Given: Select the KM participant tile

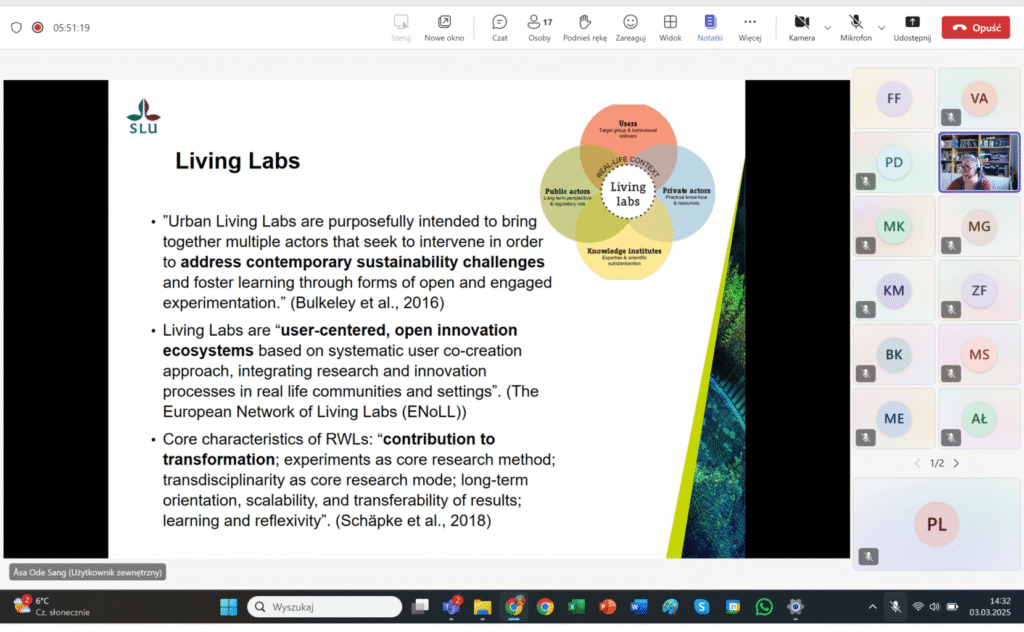Looking at the screenshot, I should [x=893, y=291].
